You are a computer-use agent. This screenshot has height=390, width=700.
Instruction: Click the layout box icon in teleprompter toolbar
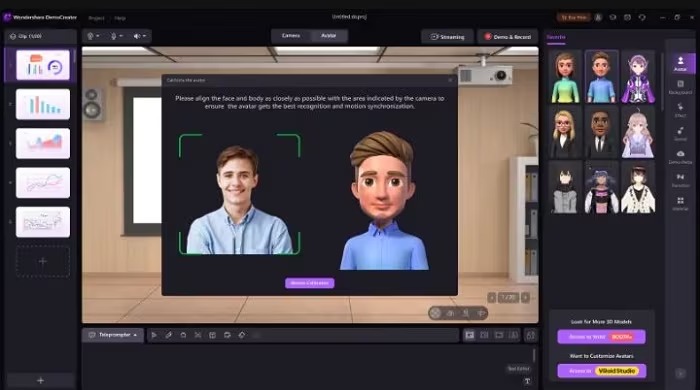pyautogui.click(x=212, y=335)
